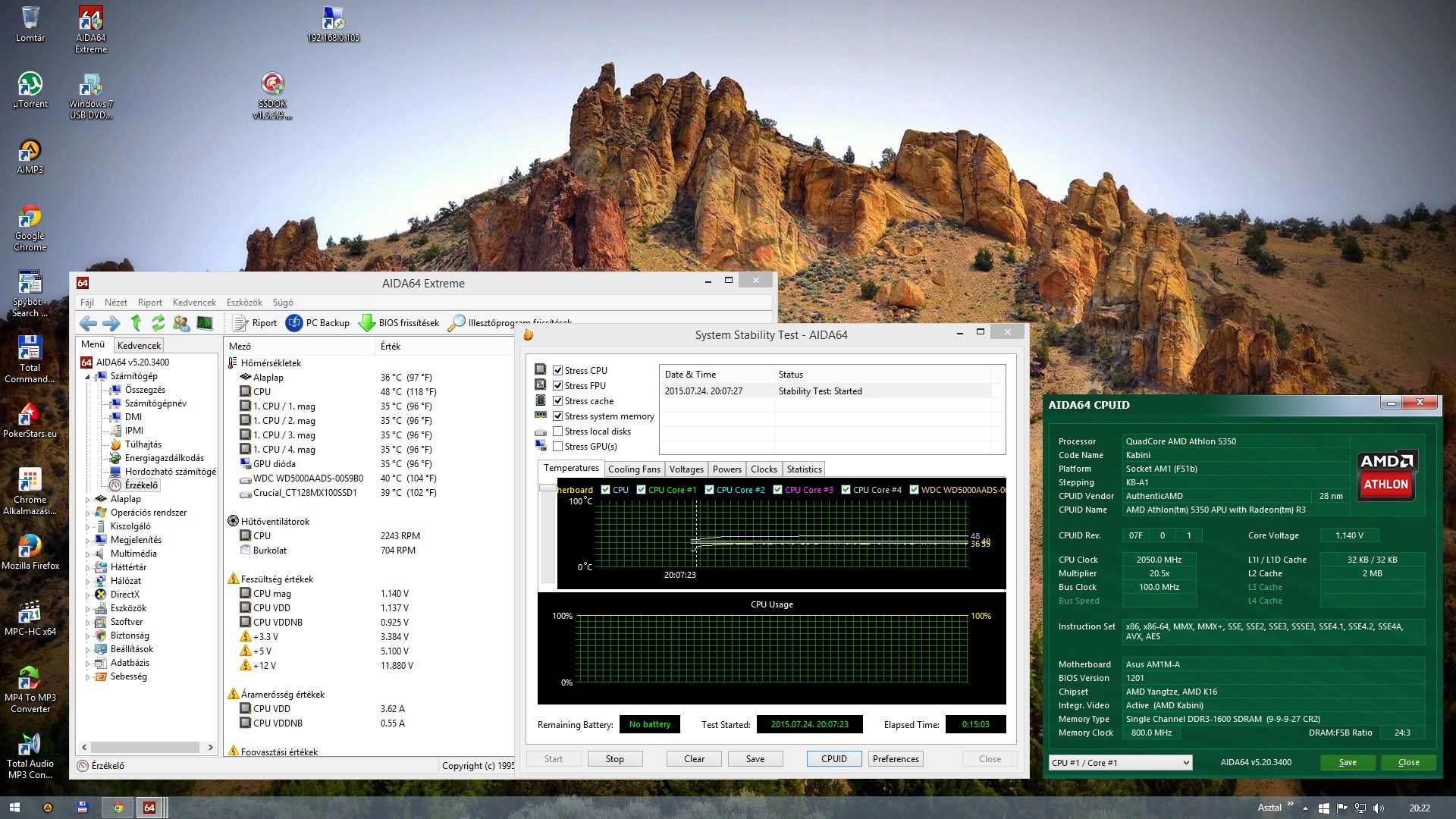Click the Back arrow in AIDA64 toolbar

click(x=88, y=323)
